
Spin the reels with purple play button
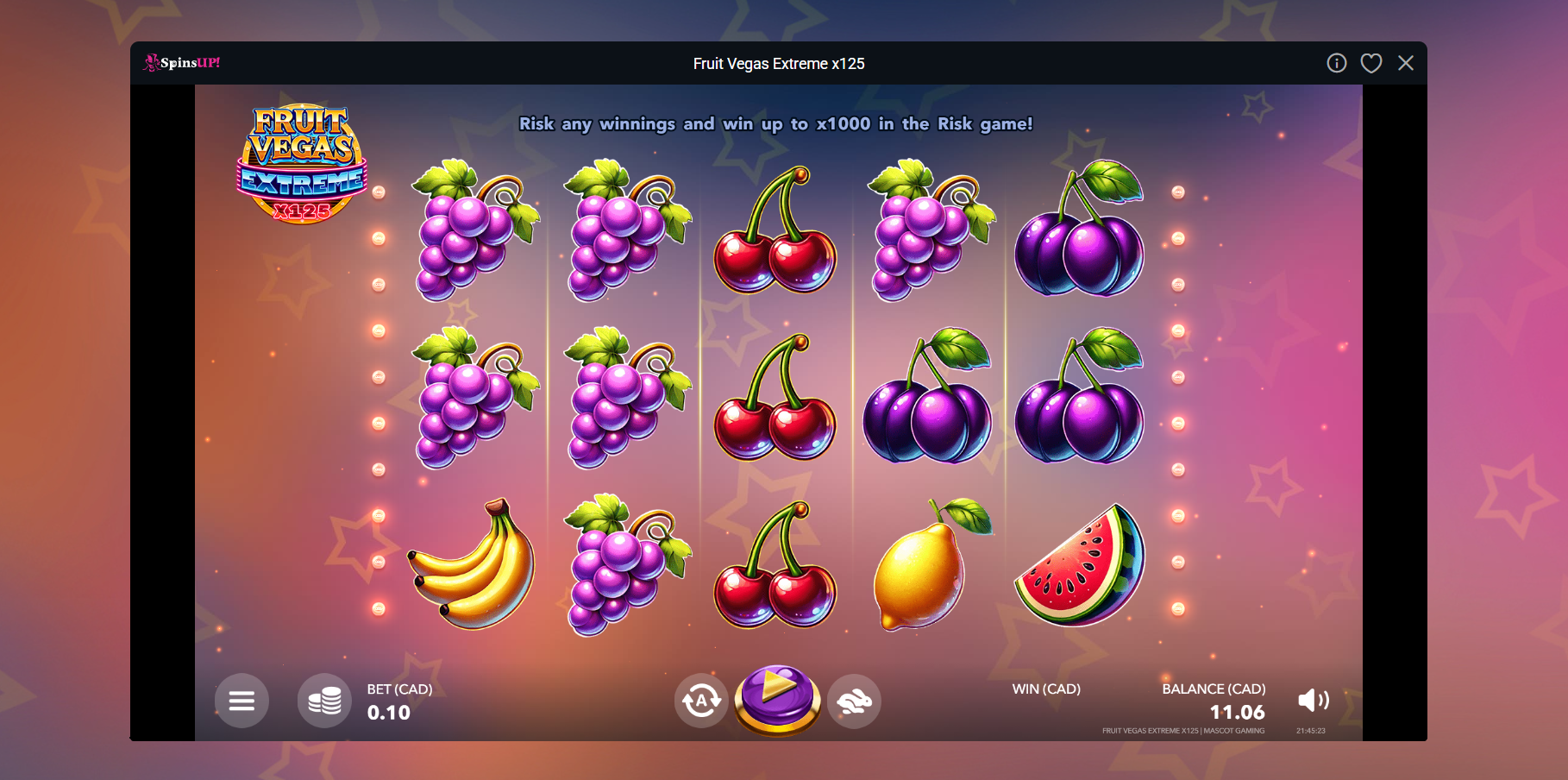tap(777, 699)
